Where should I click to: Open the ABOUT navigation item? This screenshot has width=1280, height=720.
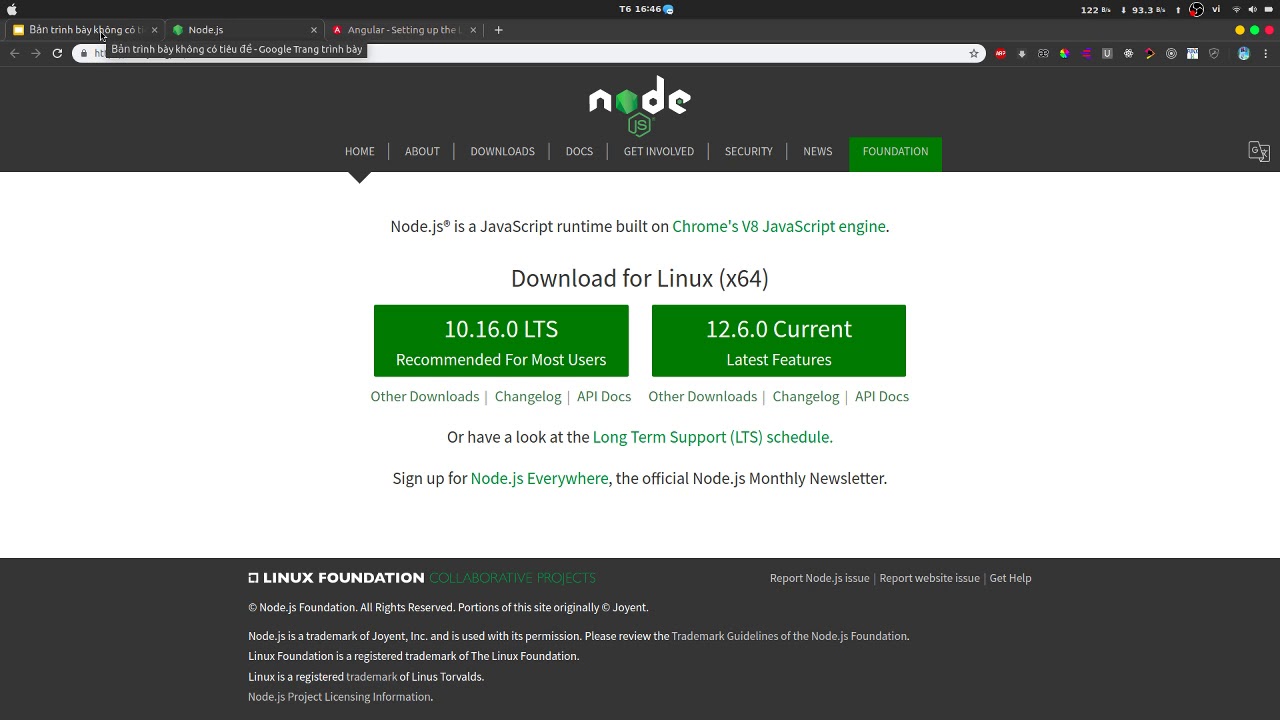pyautogui.click(x=422, y=151)
